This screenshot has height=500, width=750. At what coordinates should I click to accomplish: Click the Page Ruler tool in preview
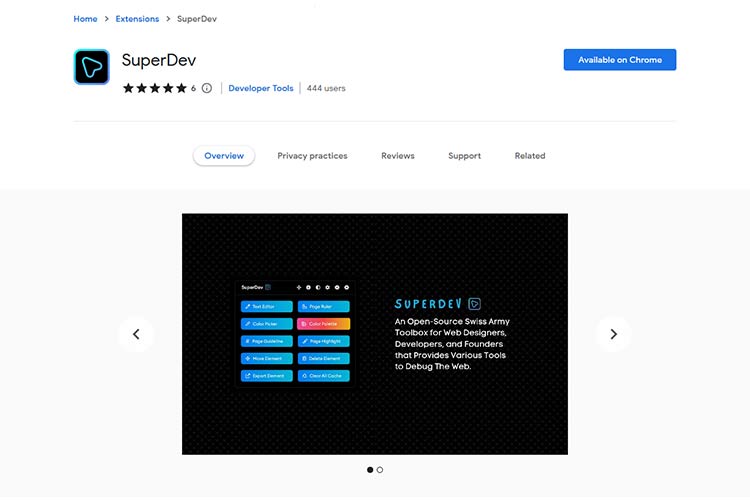coord(323,306)
